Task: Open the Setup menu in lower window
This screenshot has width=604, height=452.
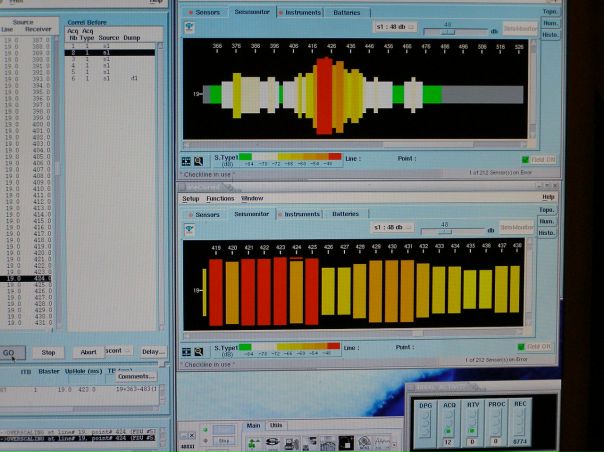Action: pos(191,199)
